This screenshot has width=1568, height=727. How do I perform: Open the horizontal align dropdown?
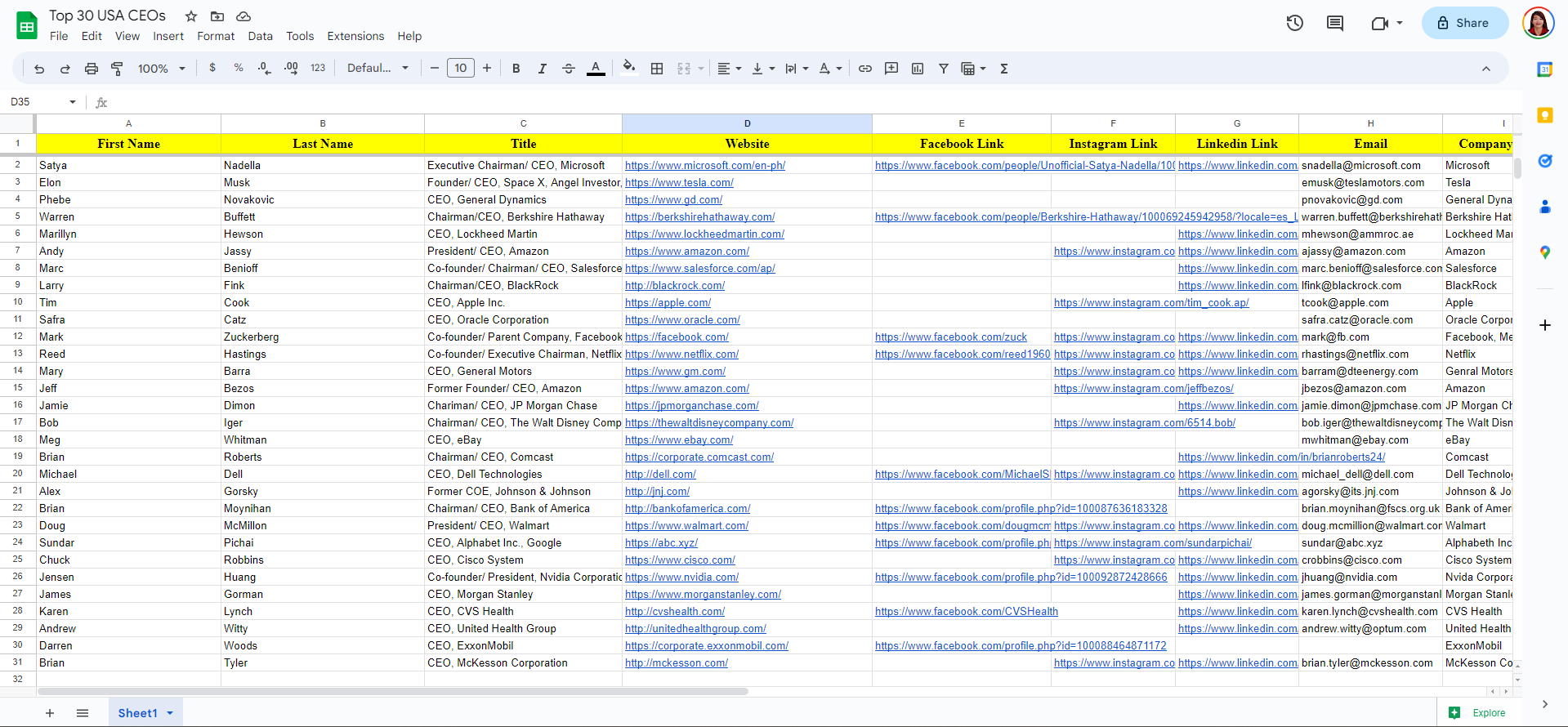tap(729, 69)
